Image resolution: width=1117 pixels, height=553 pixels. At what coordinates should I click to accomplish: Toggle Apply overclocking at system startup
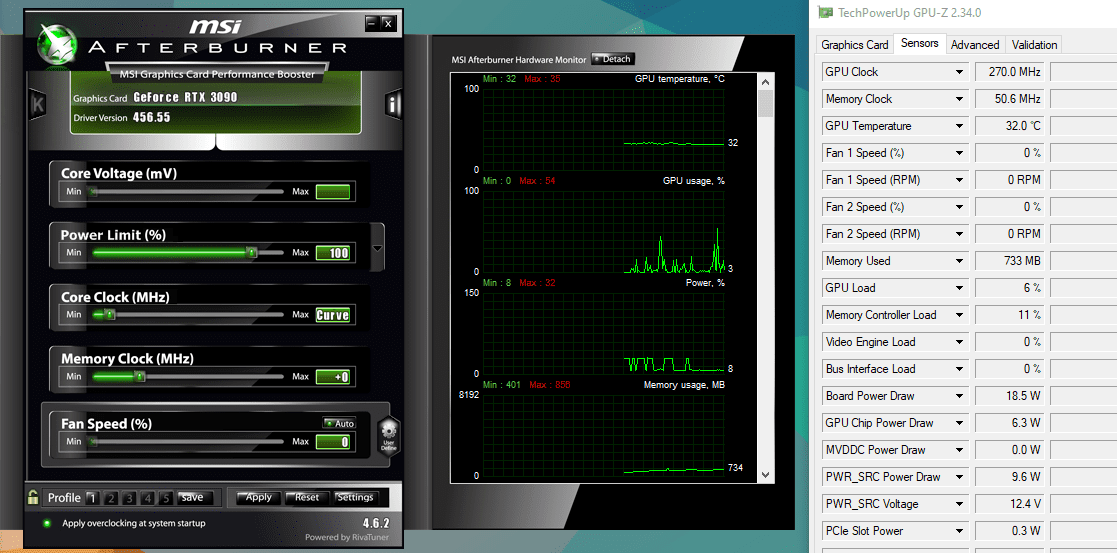coord(47,523)
